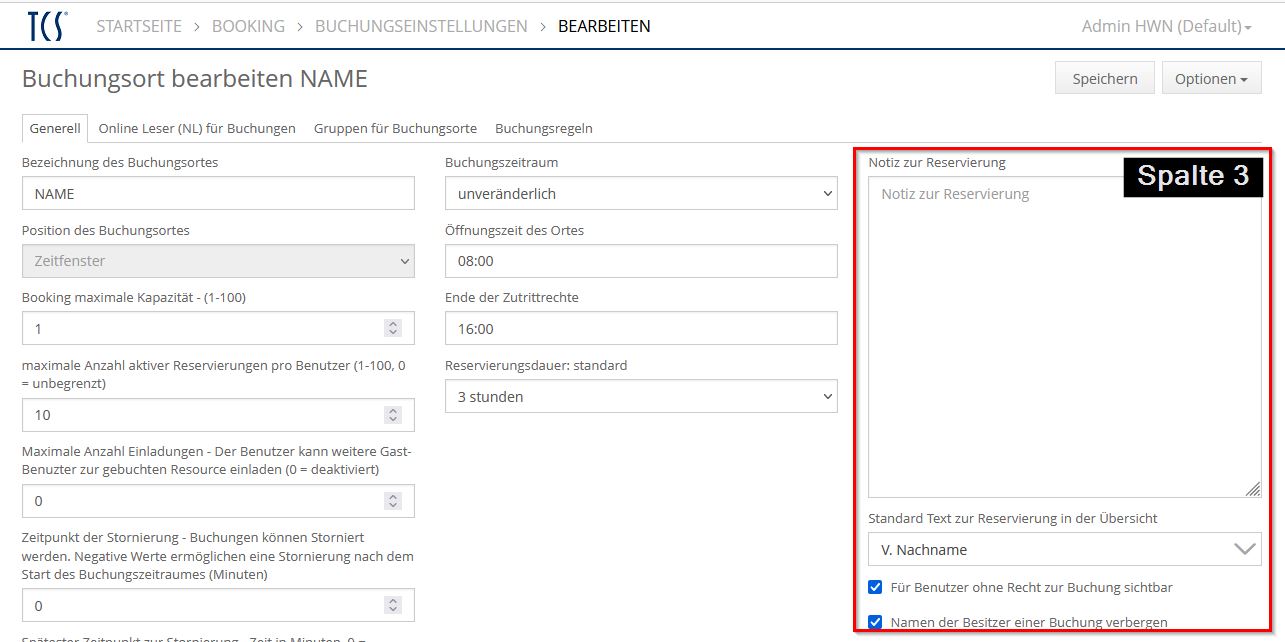This screenshot has width=1285, height=642.
Task: Uncheck 'Namen der Besitzer einer Buchung verbergen'
Action: pos(876,622)
